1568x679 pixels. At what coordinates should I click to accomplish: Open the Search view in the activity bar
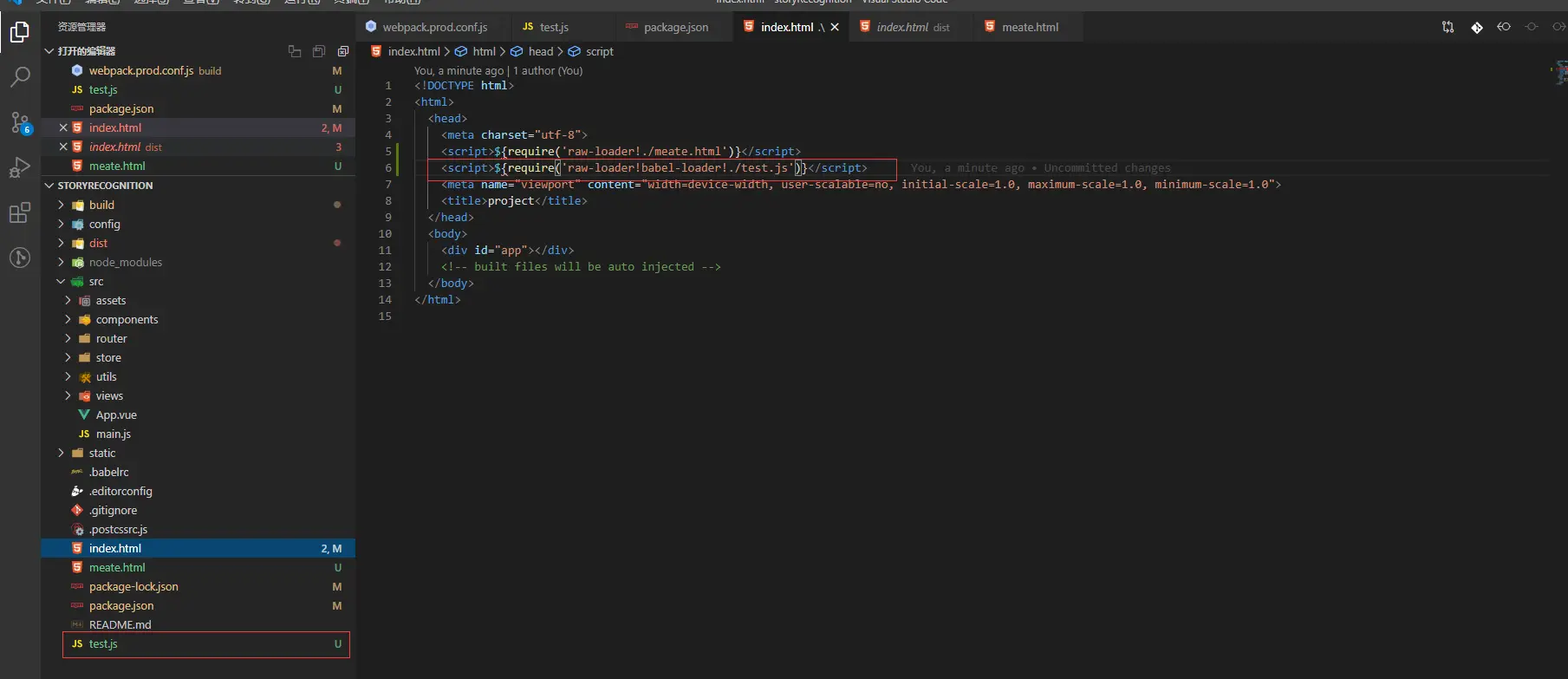(x=20, y=77)
